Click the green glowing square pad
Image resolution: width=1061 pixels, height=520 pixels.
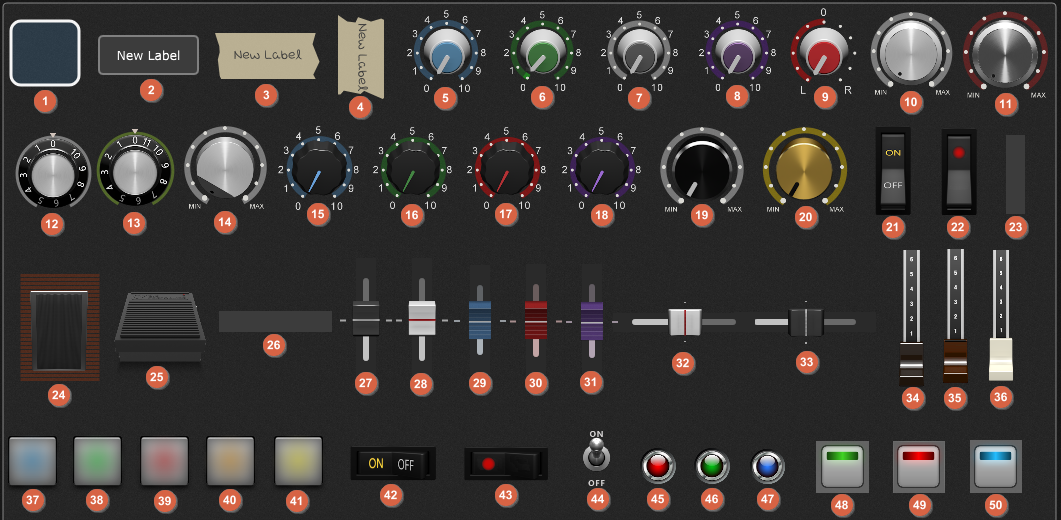click(97, 461)
